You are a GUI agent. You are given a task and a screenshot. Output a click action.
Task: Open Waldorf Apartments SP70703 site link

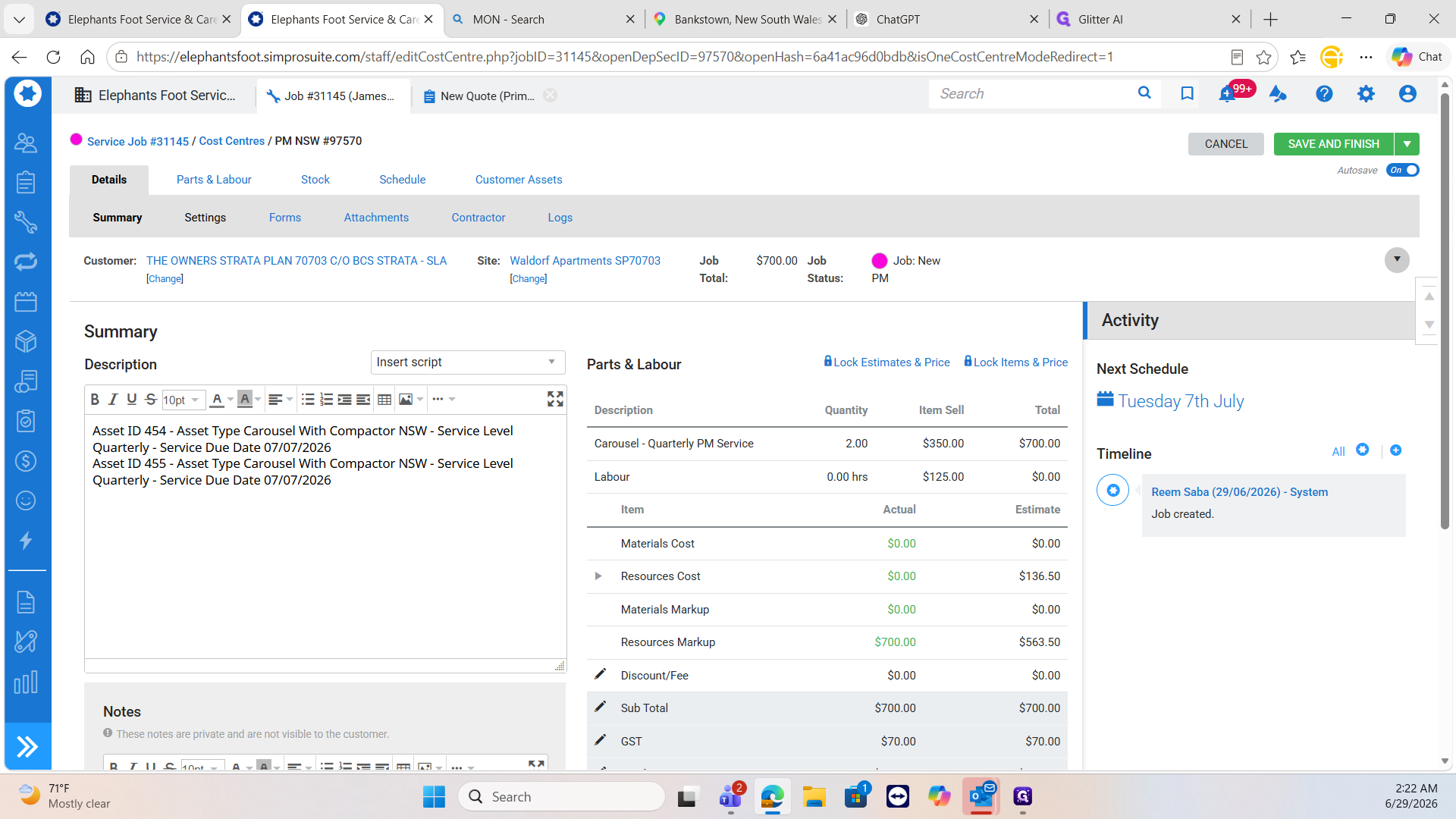click(x=585, y=260)
